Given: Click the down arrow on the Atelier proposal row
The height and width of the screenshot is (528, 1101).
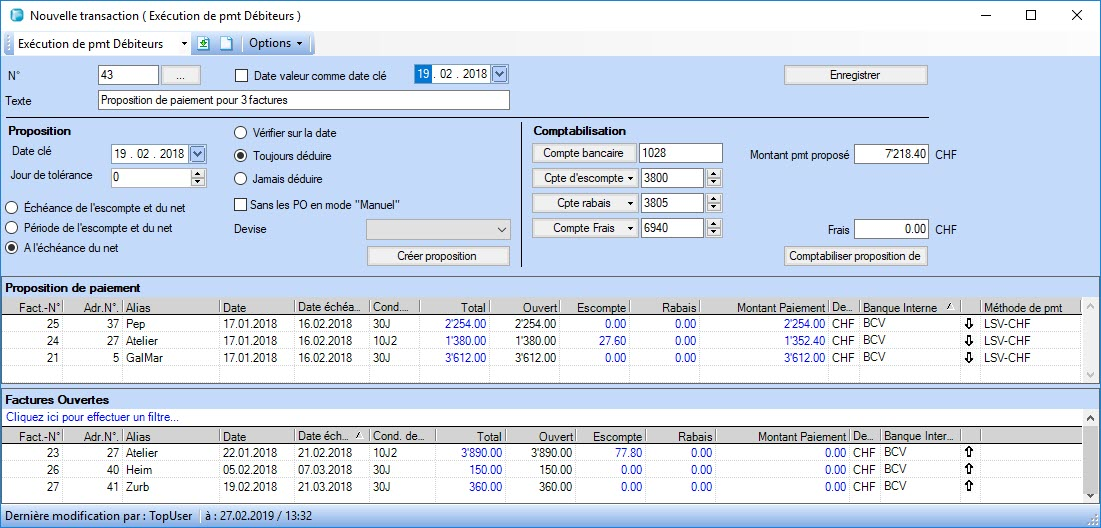Looking at the screenshot, I should pos(968,341).
